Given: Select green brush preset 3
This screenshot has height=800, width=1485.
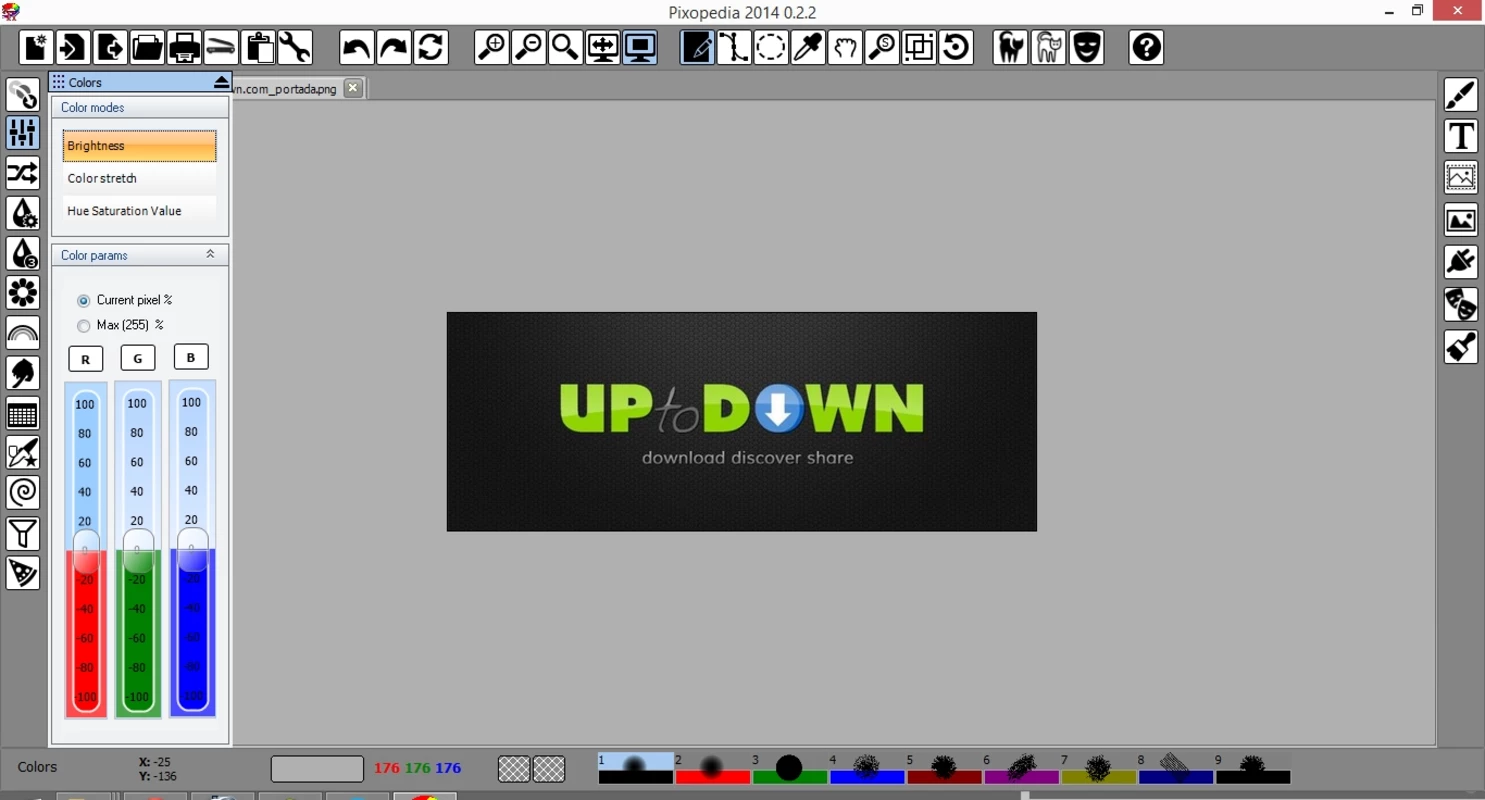Looking at the screenshot, I should (x=789, y=768).
